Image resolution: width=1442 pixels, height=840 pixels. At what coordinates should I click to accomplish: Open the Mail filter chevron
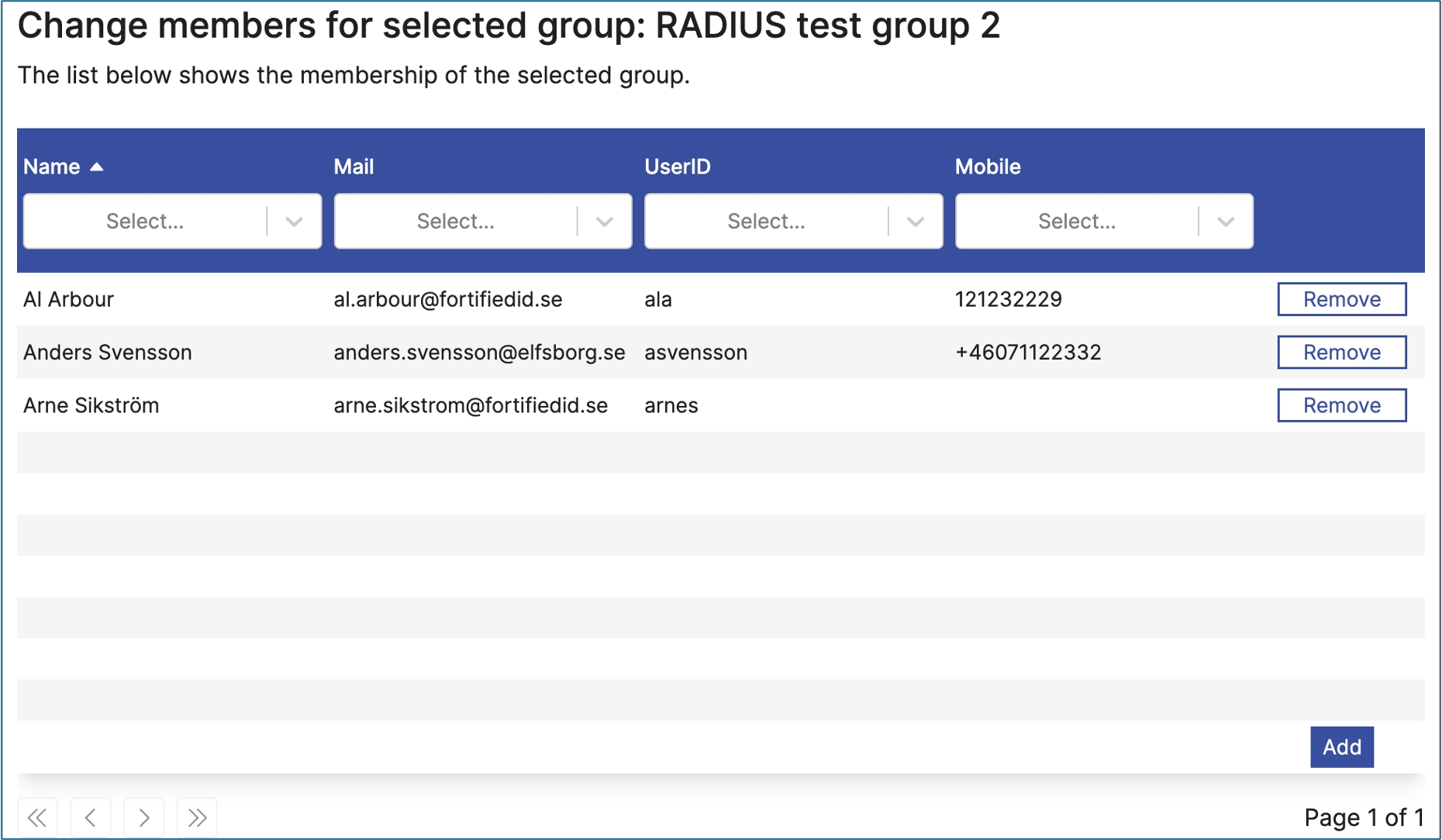click(605, 222)
